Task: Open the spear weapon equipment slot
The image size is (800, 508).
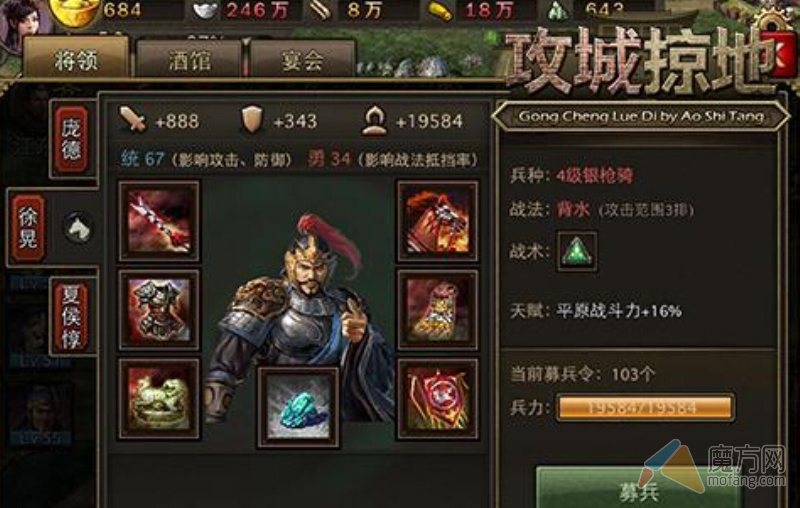Action: [x=159, y=221]
